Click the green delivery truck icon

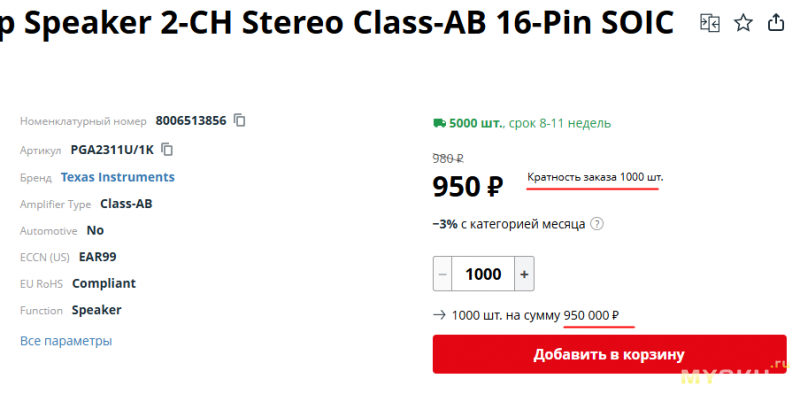coord(439,123)
